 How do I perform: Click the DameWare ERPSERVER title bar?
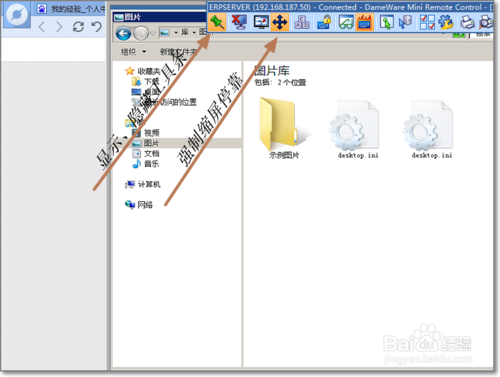(350, 7)
